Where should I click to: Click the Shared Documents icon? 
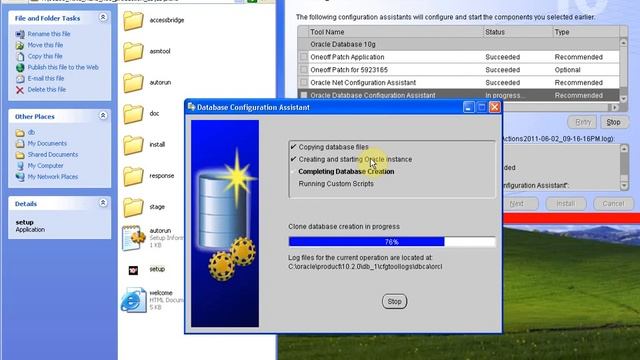click(x=20, y=155)
